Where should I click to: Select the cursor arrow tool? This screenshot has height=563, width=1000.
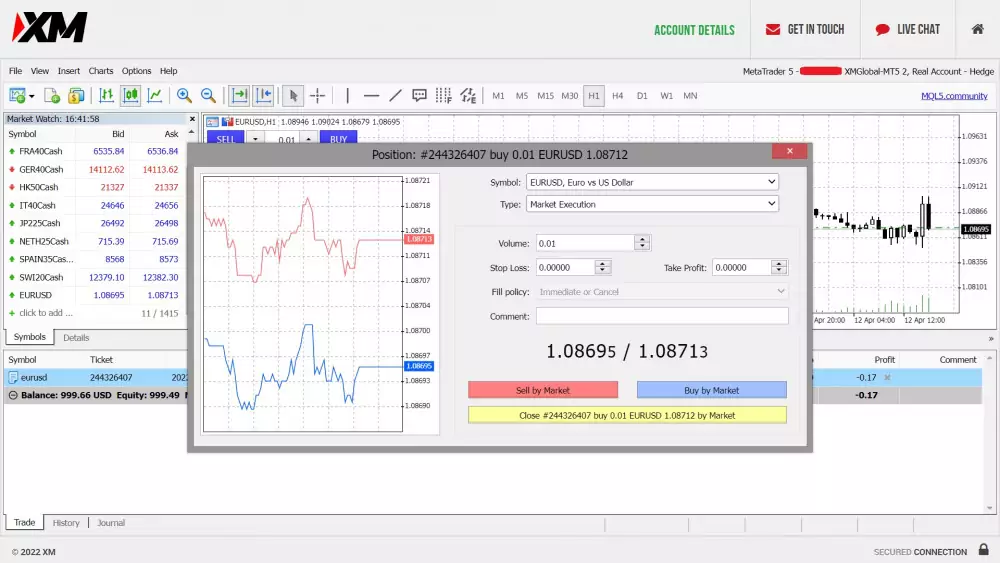coord(293,96)
